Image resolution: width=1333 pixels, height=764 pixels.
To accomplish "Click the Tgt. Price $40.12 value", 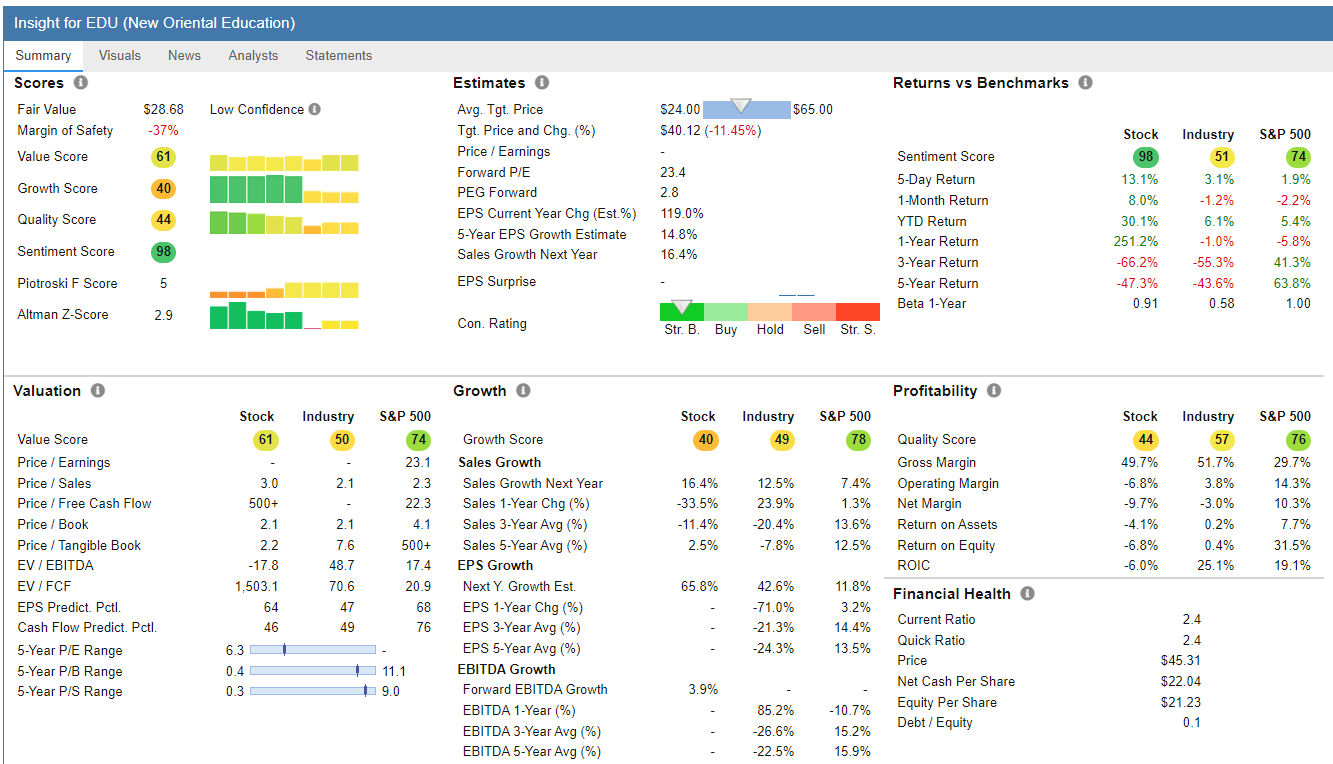I will pos(679,131).
